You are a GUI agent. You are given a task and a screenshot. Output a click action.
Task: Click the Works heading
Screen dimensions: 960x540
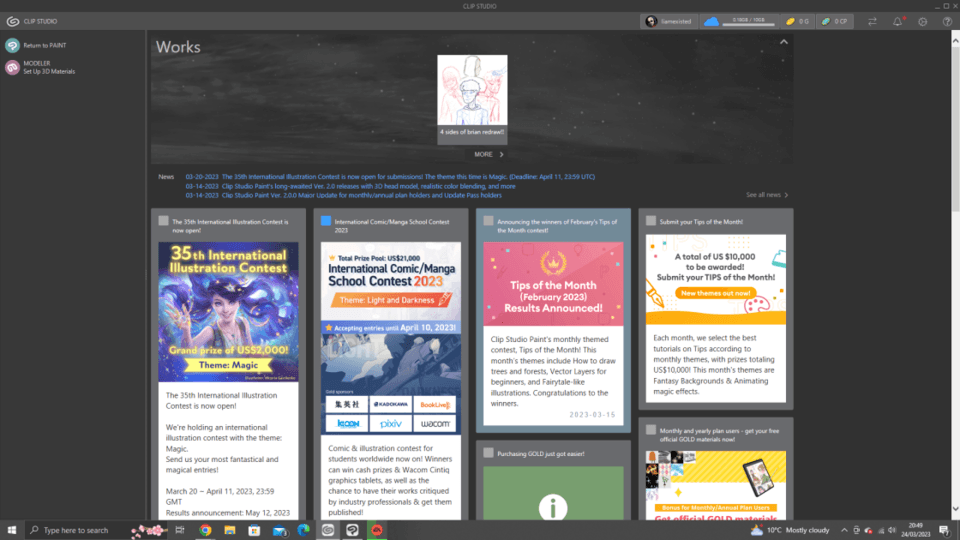click(178, 47)
